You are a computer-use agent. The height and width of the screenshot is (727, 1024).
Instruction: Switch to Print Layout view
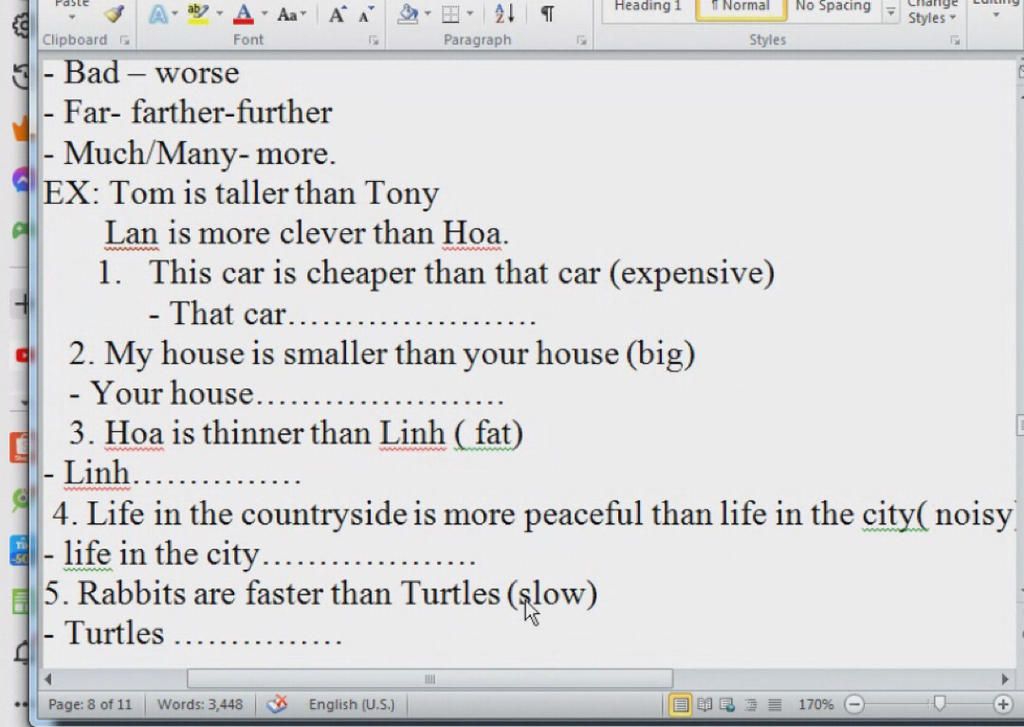[x=680, y=705]
